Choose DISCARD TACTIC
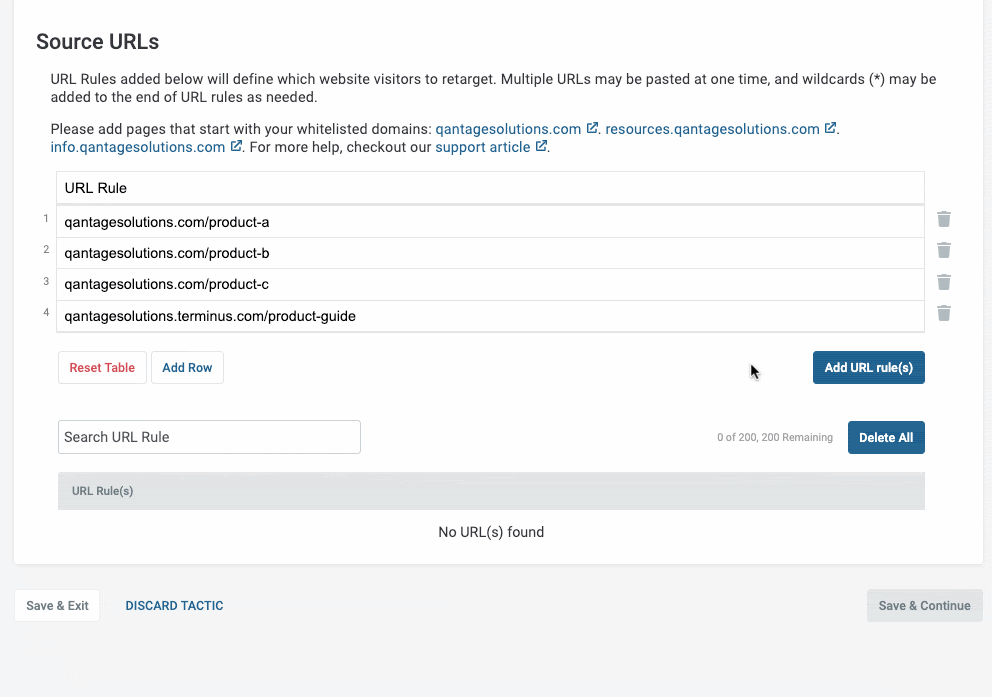Viewport: 992px width, 697px height. tap(174, 605)
